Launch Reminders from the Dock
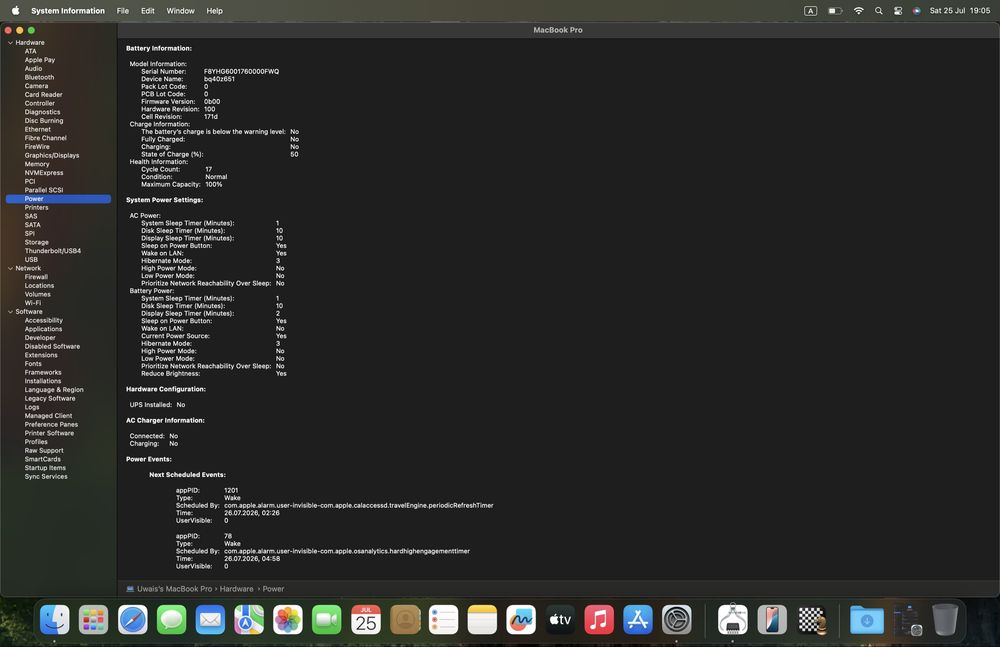This screenshot has width=1000, height=647. tap(444, 620)
